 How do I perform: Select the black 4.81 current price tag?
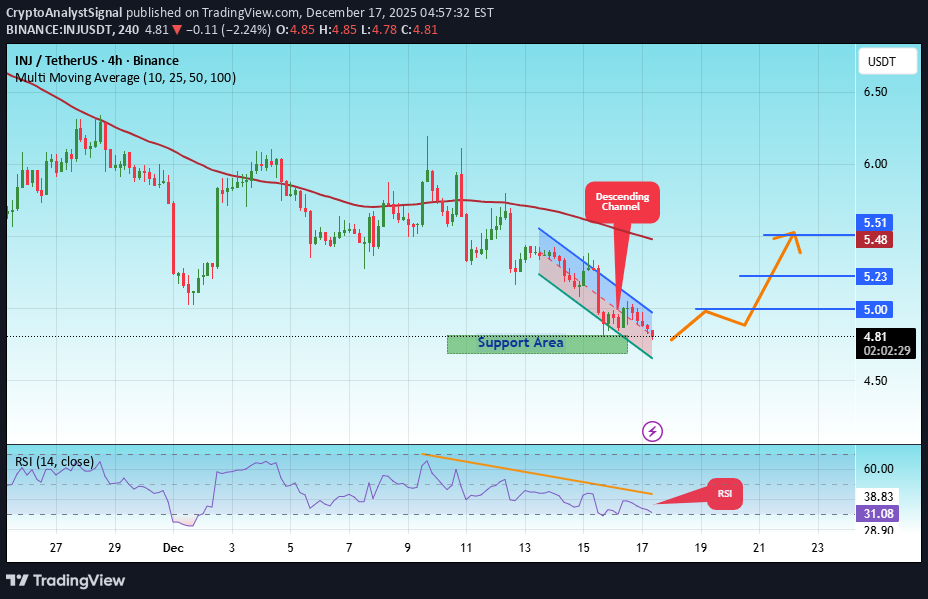click(874, 338)
